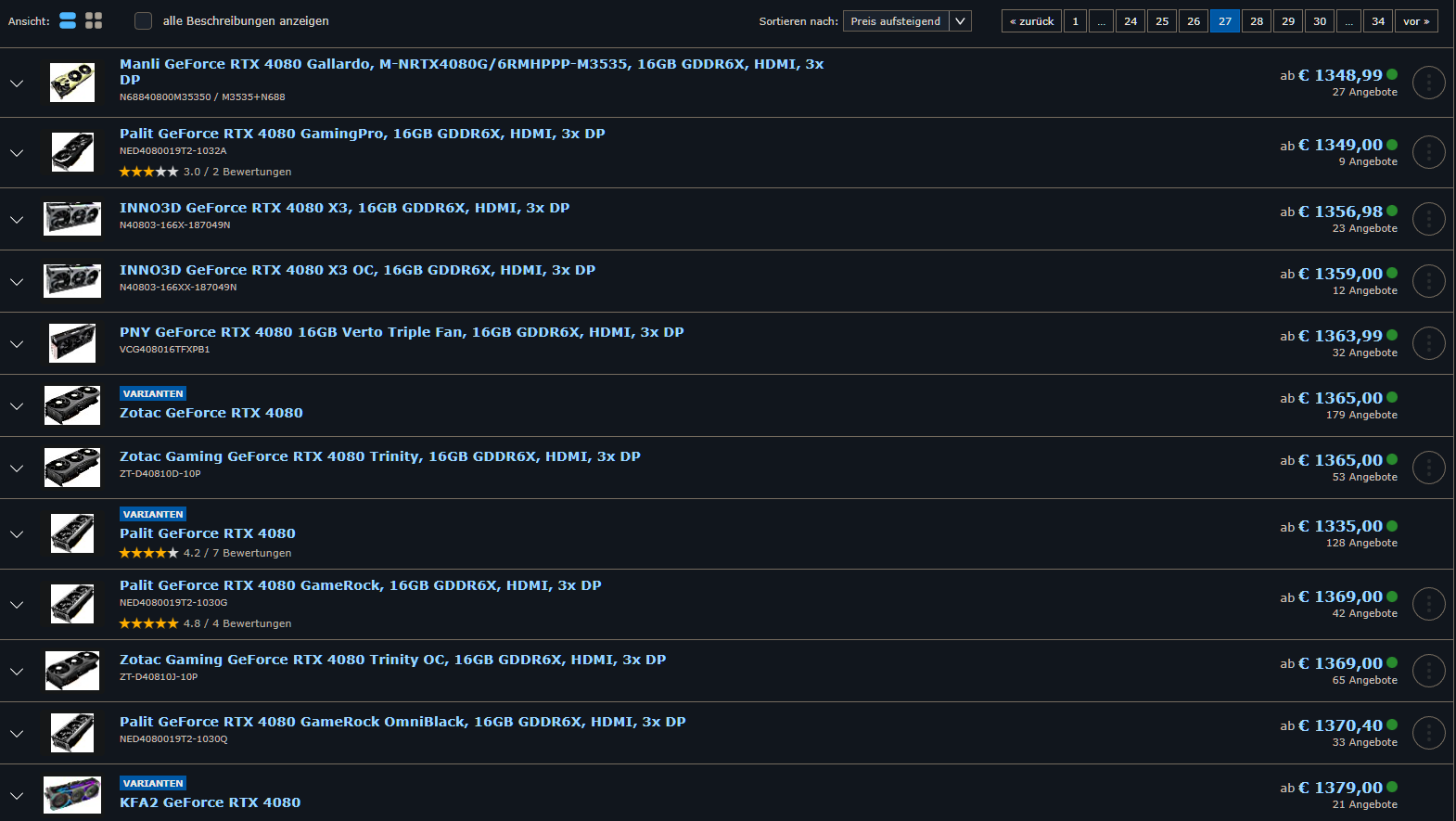Open three-dot menu for INNO3D X3 OC
The image size is (1456, 821).
point(1428,281)
